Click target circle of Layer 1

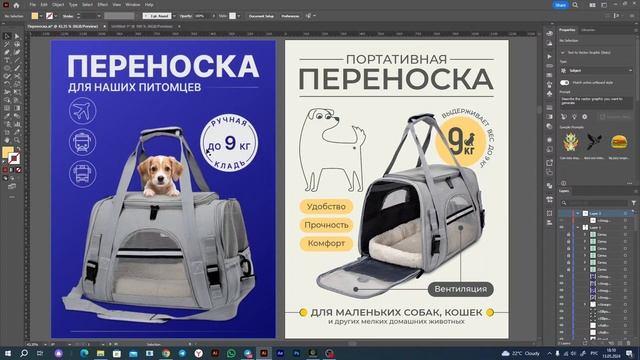(x=625, y=227)
